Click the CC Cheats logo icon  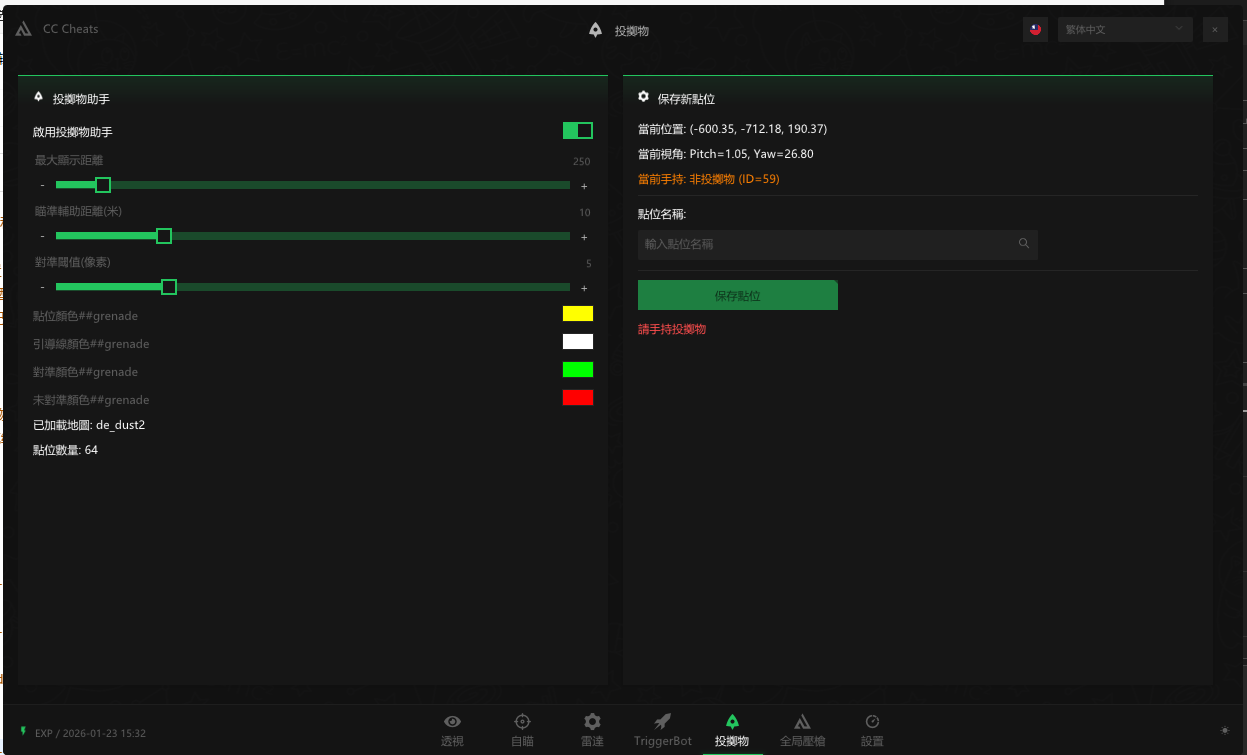click(x=24, y=29)
